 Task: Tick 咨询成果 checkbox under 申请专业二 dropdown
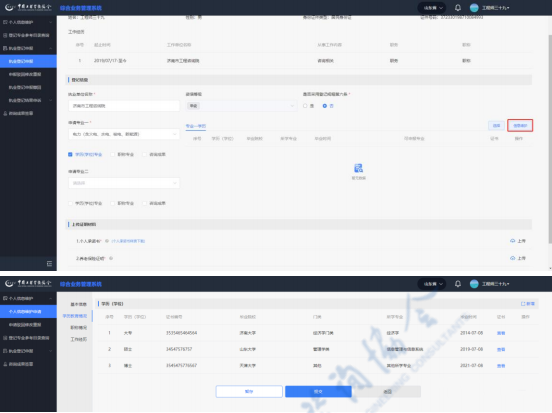144,203
